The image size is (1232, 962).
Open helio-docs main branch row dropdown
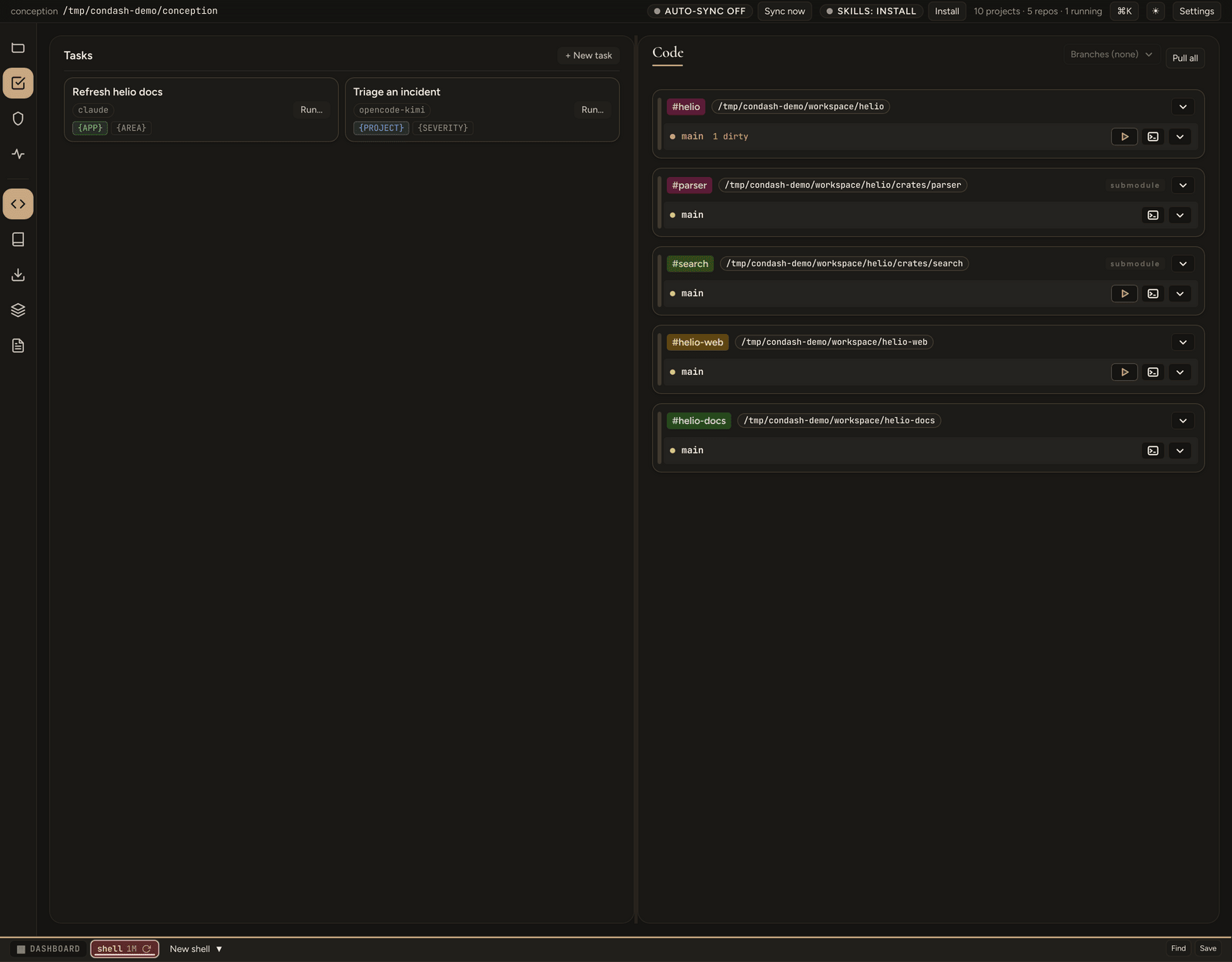click(x=1180, y=450)
